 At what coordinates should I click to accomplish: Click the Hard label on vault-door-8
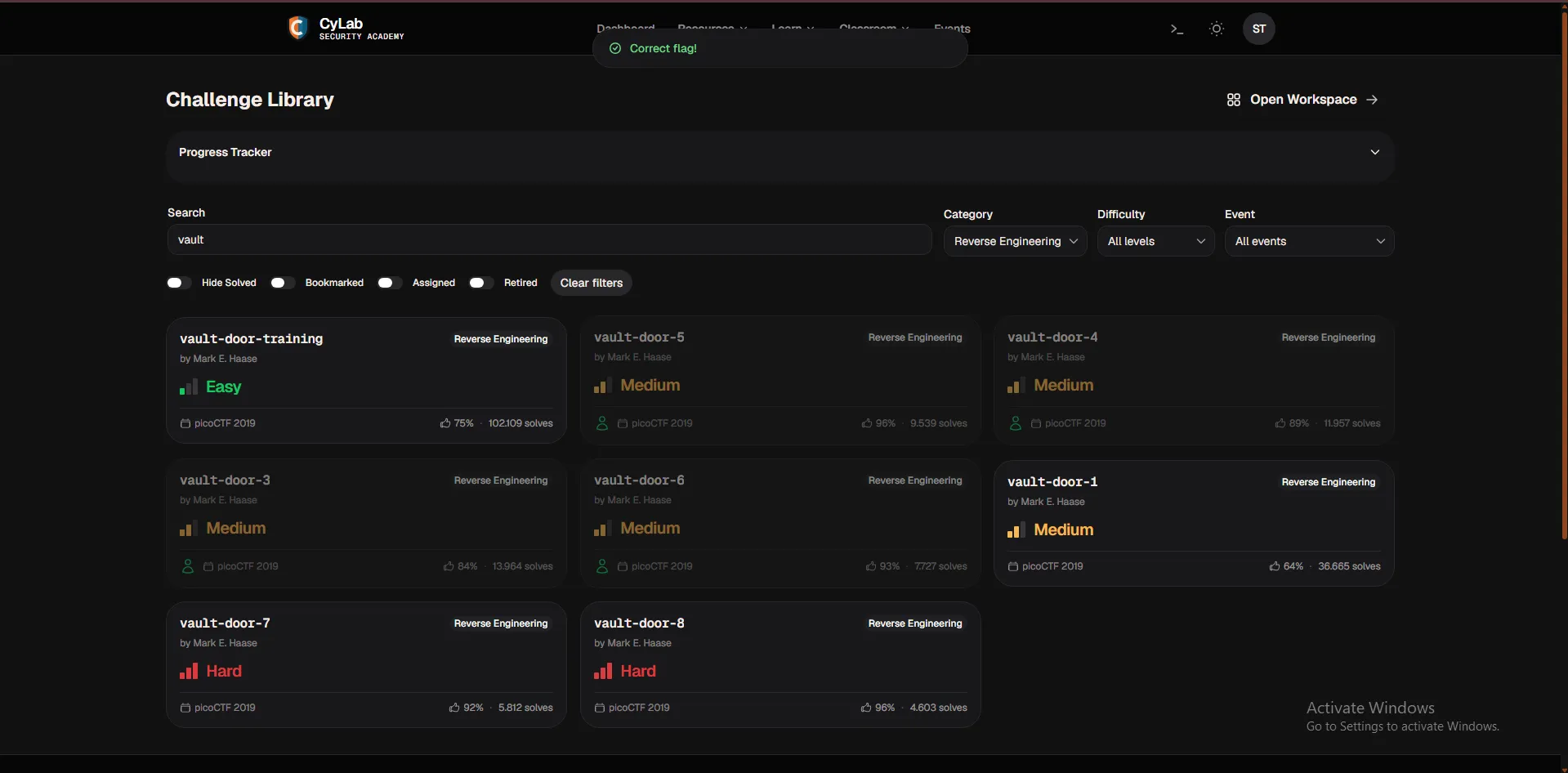pos(638,671)
